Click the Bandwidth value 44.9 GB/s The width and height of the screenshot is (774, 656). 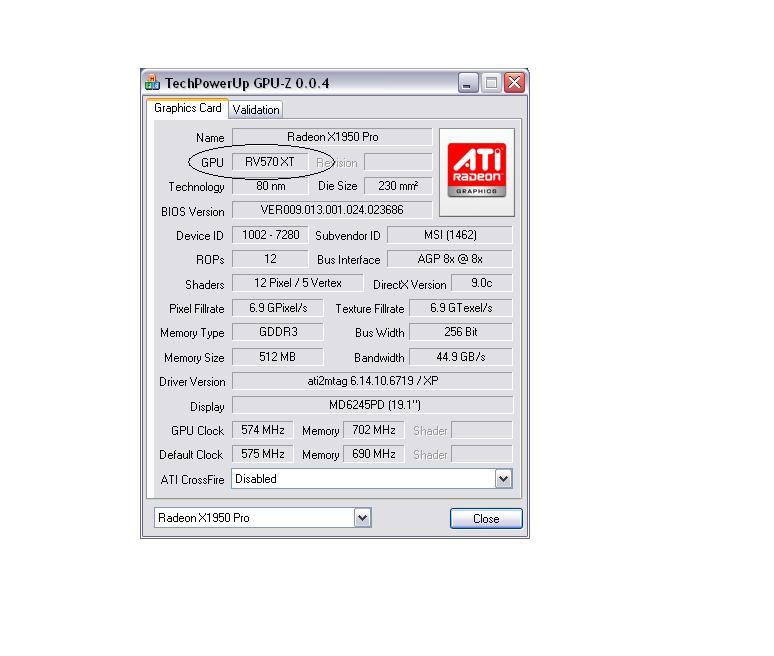[x=461, y=356]
